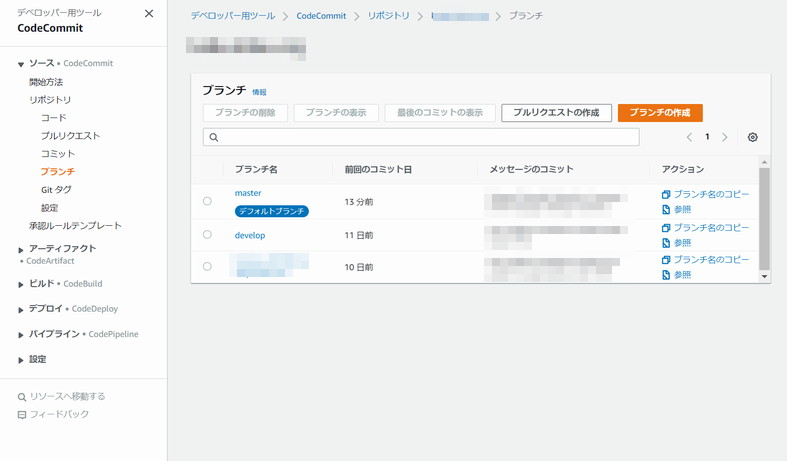Open 設定 under the ソース section

click(49, 208)
